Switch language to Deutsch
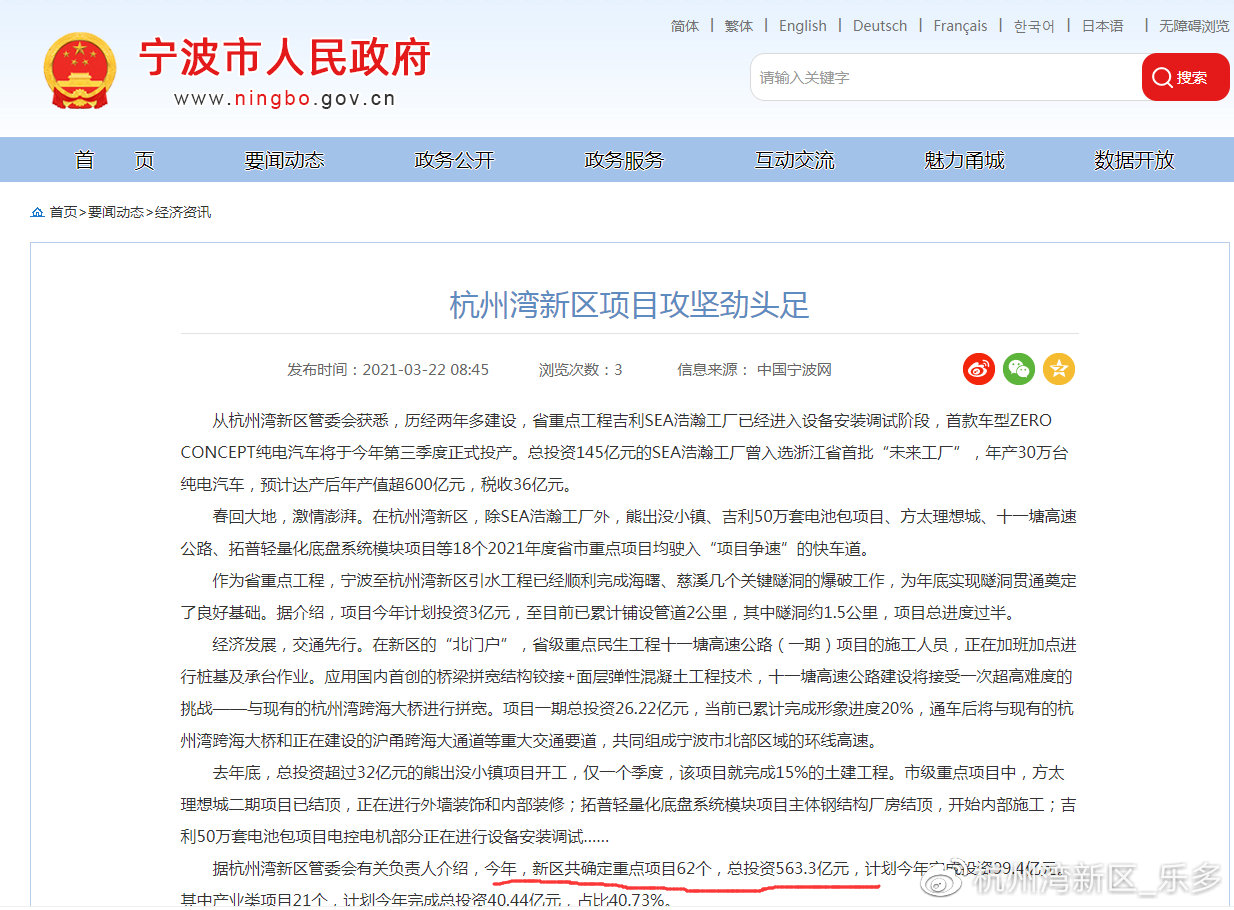Image resolution: width=1234 pixels, height=910 pixels. pos(880,26)
